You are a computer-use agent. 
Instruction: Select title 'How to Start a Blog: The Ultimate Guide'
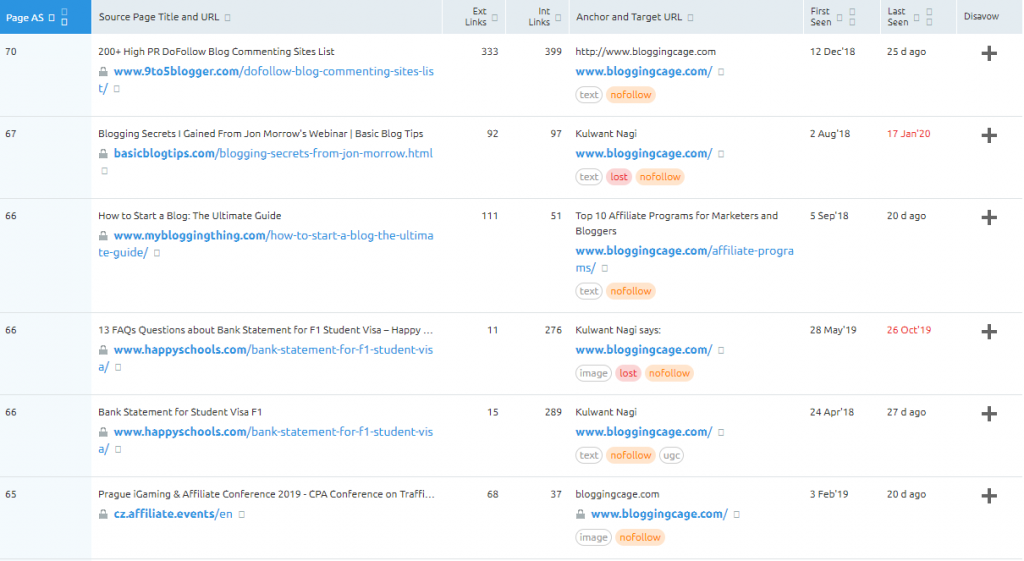(x=189, y=216)
